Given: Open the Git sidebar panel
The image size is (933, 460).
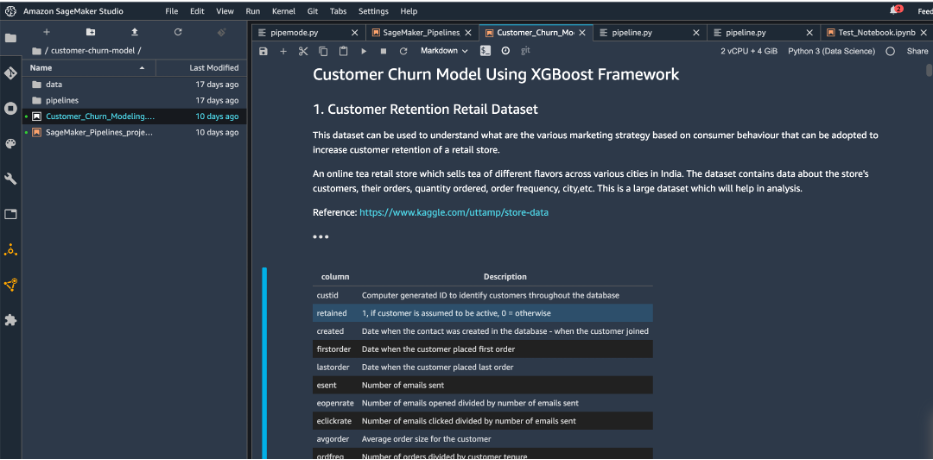Looking at the screenshot, I should 11,73.
